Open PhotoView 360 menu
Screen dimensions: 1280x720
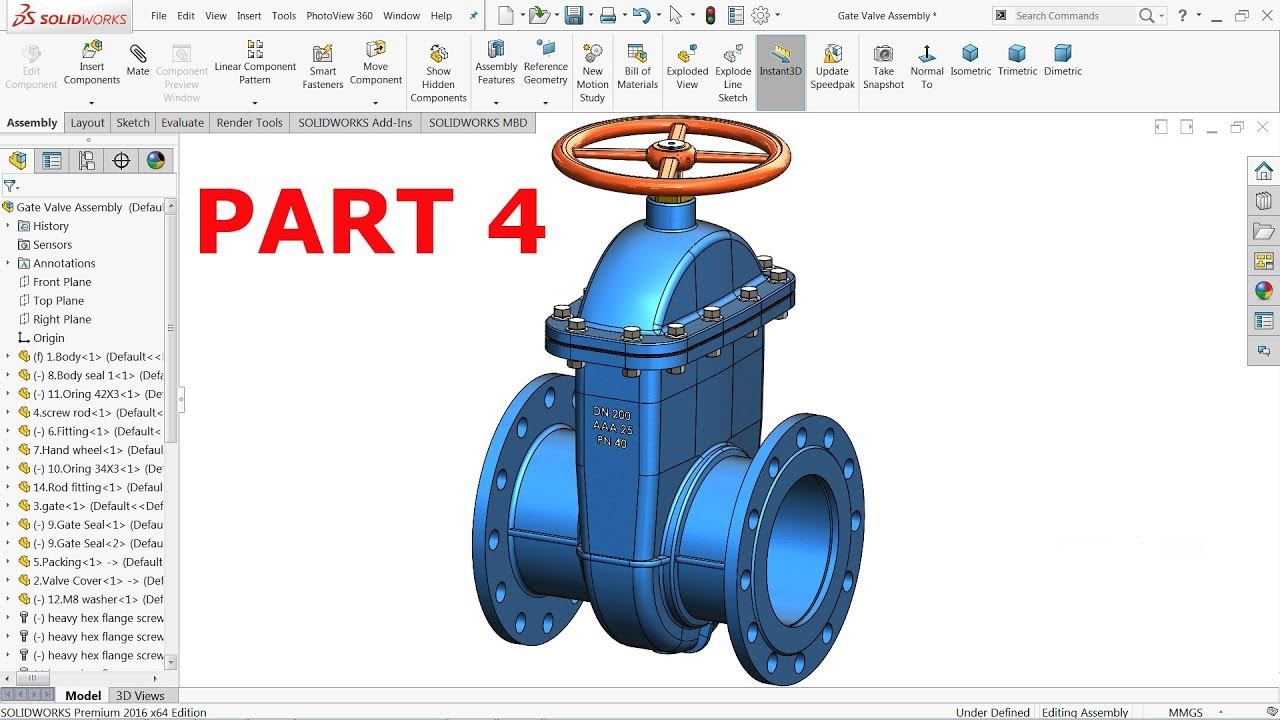coord(340,16)
